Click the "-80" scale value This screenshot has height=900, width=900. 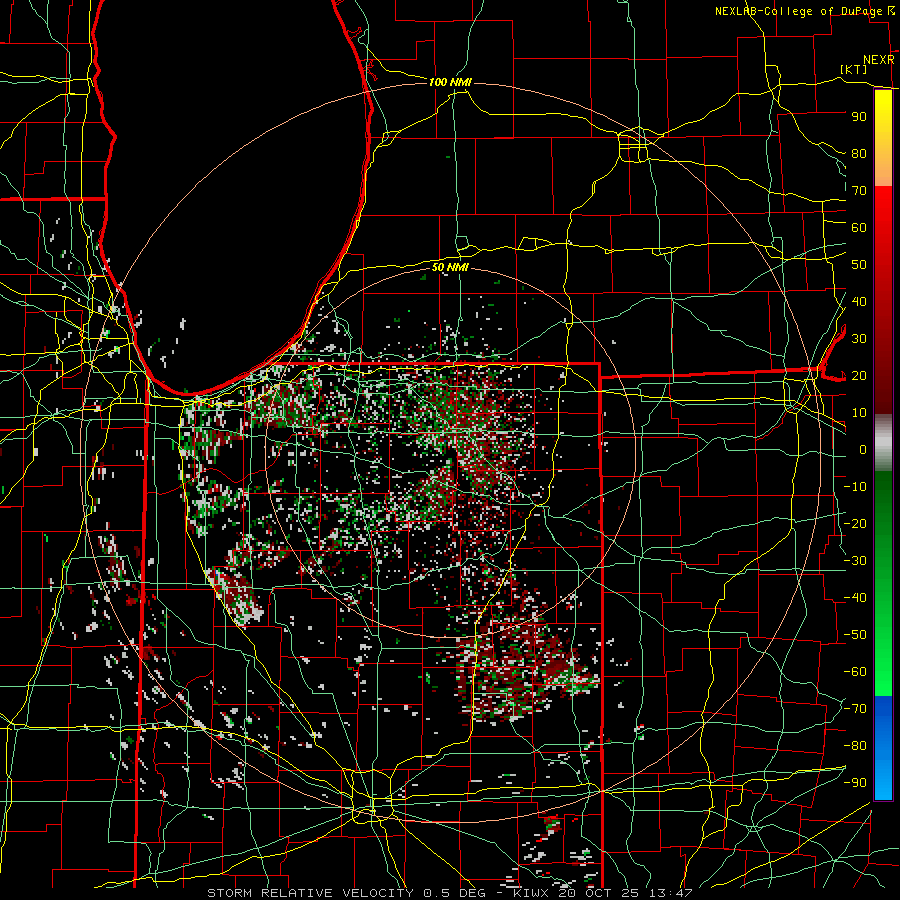pyautogui.click(x=855, y=746)
